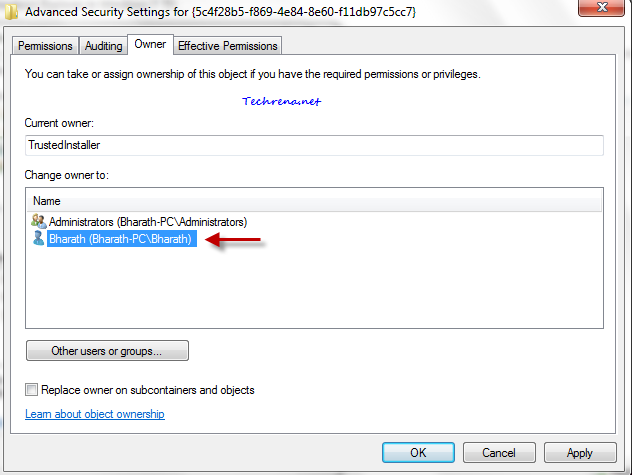Image resolution: width=632 pixels, height=475 pixels.
Task: Select Administrators (Bharath-PC\Administrators) entry
Action: [x=148, y=222]
